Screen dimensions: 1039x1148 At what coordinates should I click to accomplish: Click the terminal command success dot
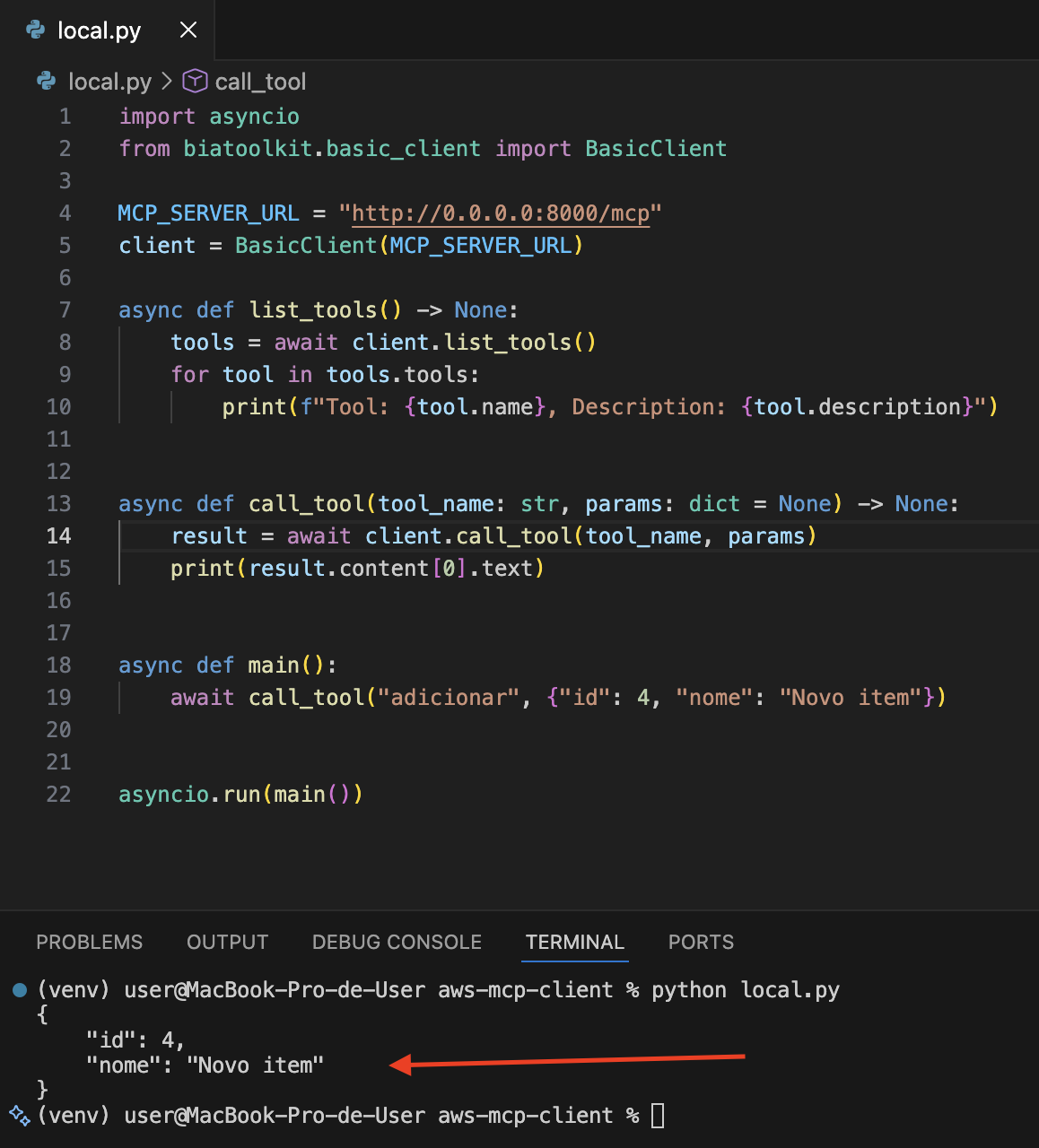tap(20, 990)
